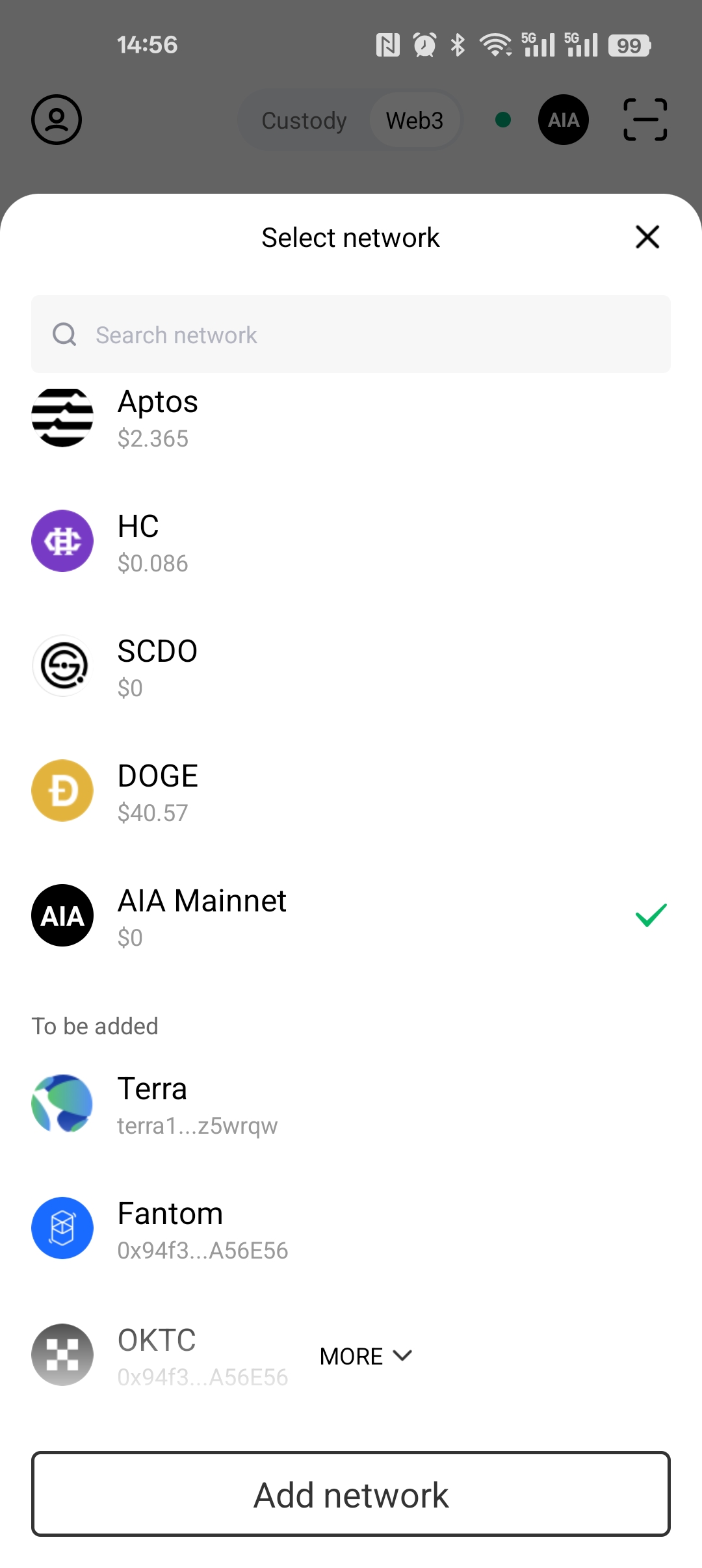Focus the Search network field

351,335
